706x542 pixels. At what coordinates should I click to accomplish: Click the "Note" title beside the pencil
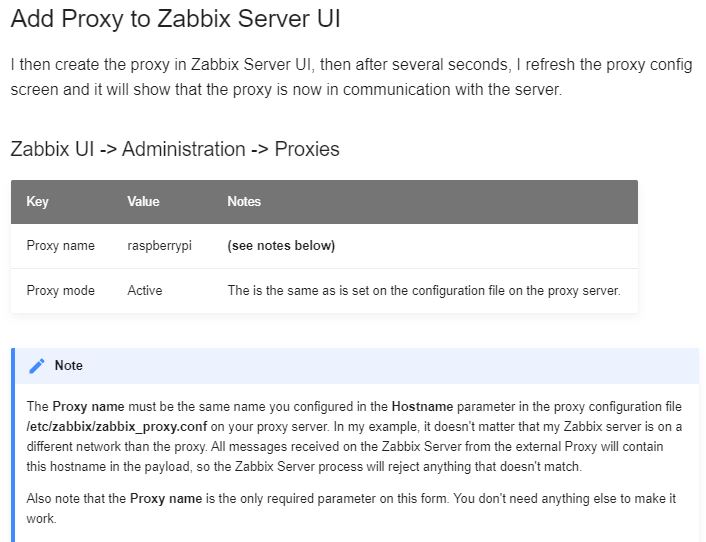click(69, 366)
